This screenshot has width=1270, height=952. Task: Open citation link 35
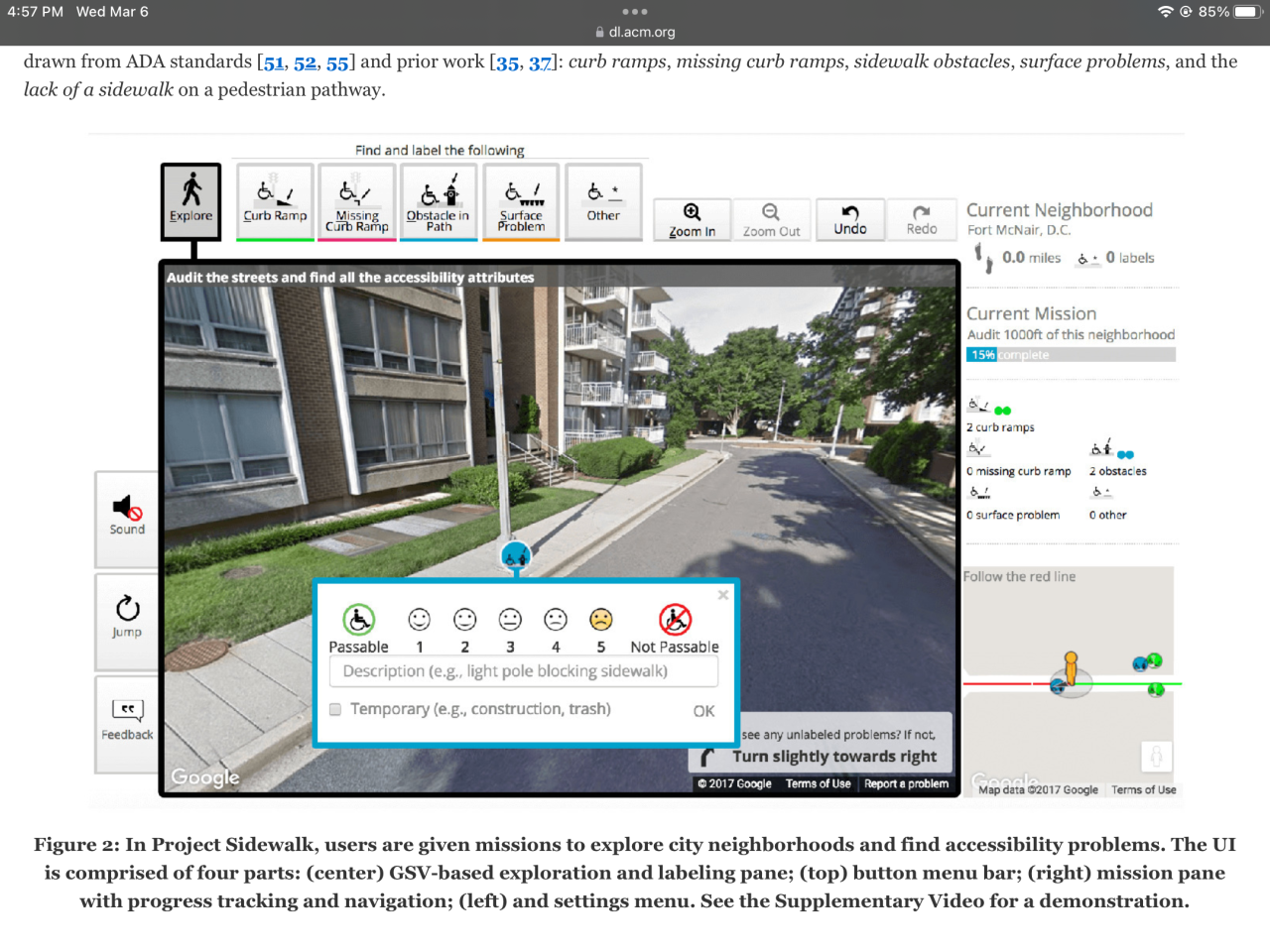508,62
